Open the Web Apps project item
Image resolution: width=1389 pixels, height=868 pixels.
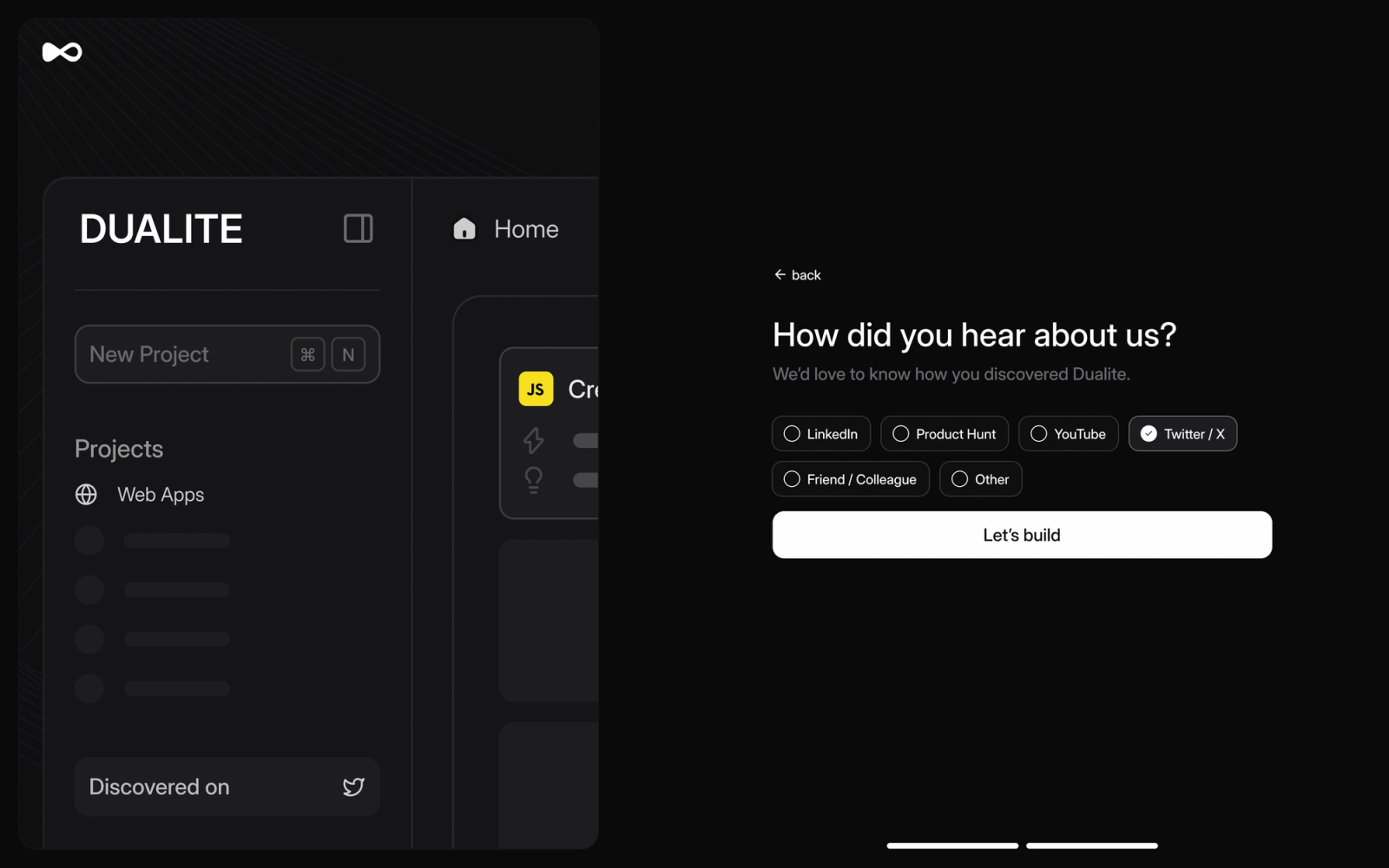coord(140,494)
